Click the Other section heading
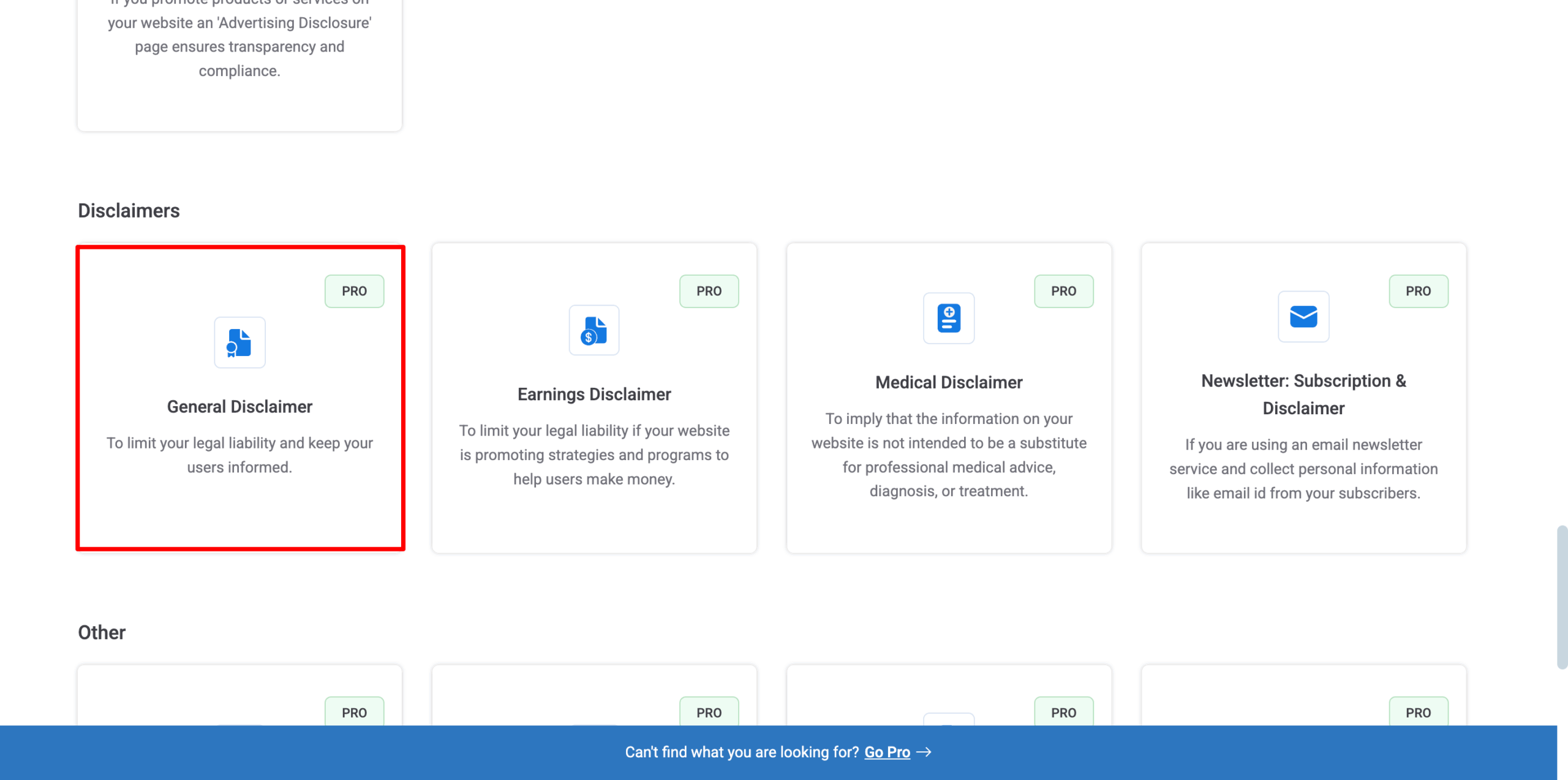1568x780 pixels. (x=101, y=632)
